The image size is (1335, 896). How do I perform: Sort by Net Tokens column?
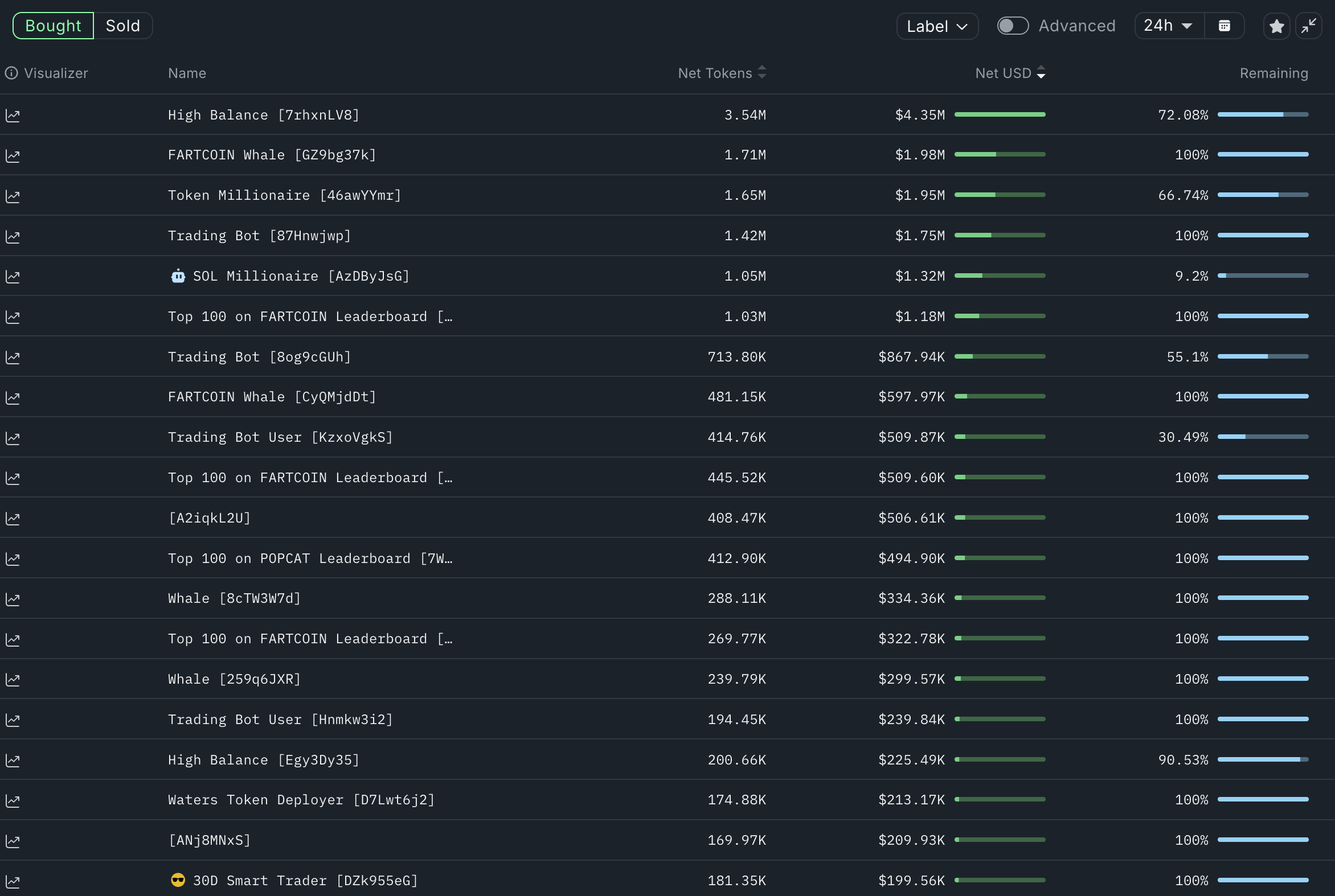point(722,73)
